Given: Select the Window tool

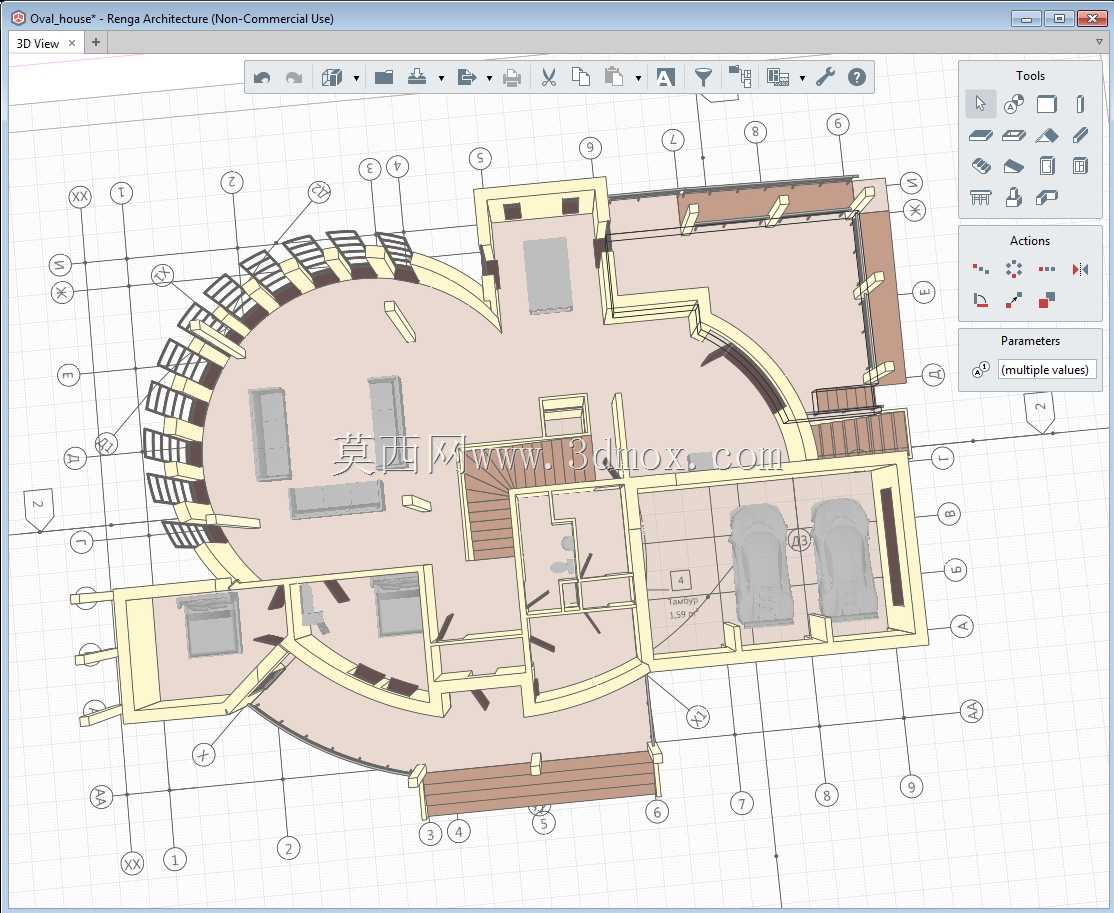Looking at the screenshot, I should (1080, 166).
